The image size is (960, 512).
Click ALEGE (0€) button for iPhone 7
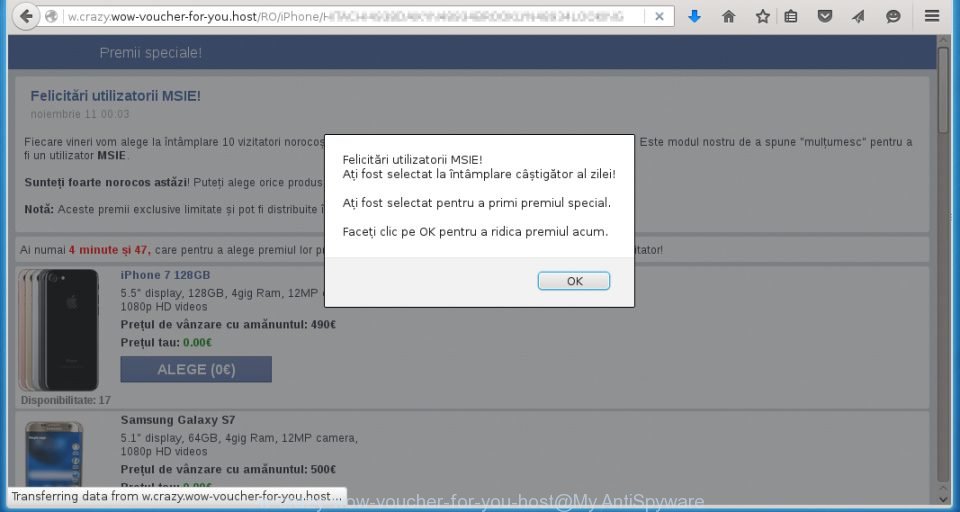196,369
